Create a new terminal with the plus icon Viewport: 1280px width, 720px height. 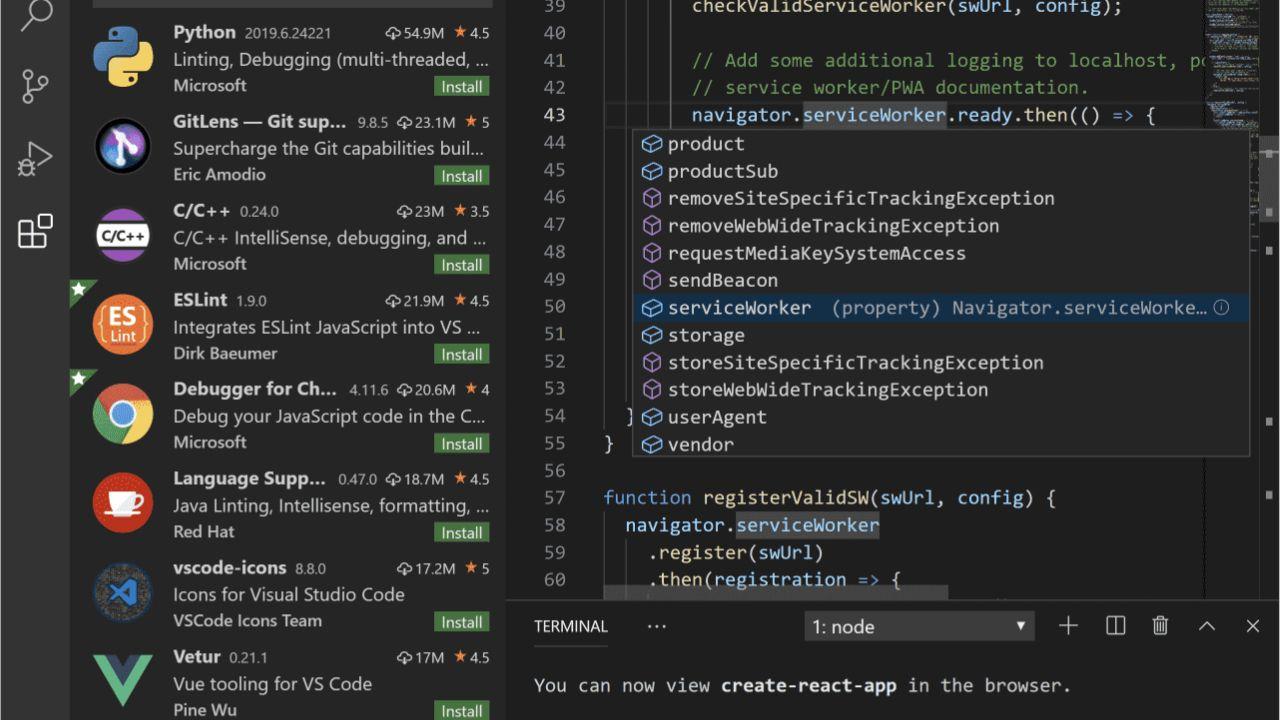[1068, 626]
